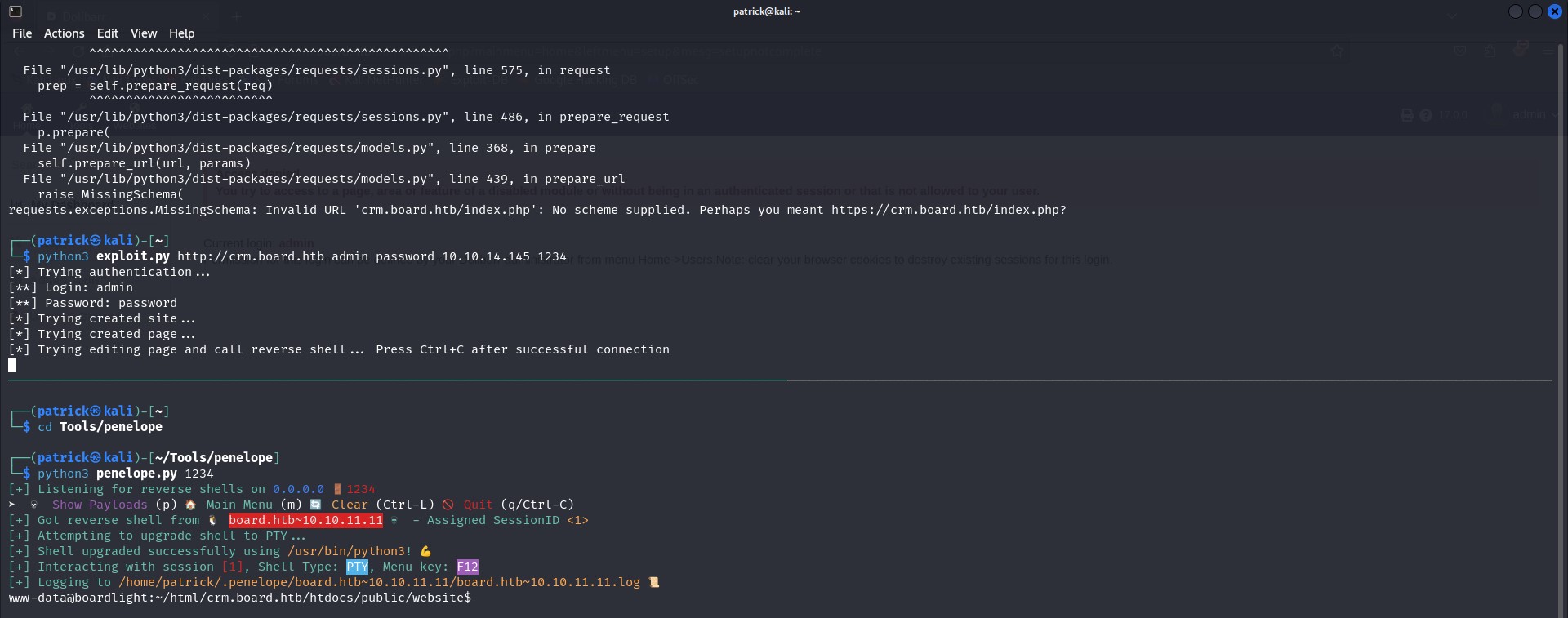Click 'Press Ctrl+C after successful connection' text

[x=523, y=349]
